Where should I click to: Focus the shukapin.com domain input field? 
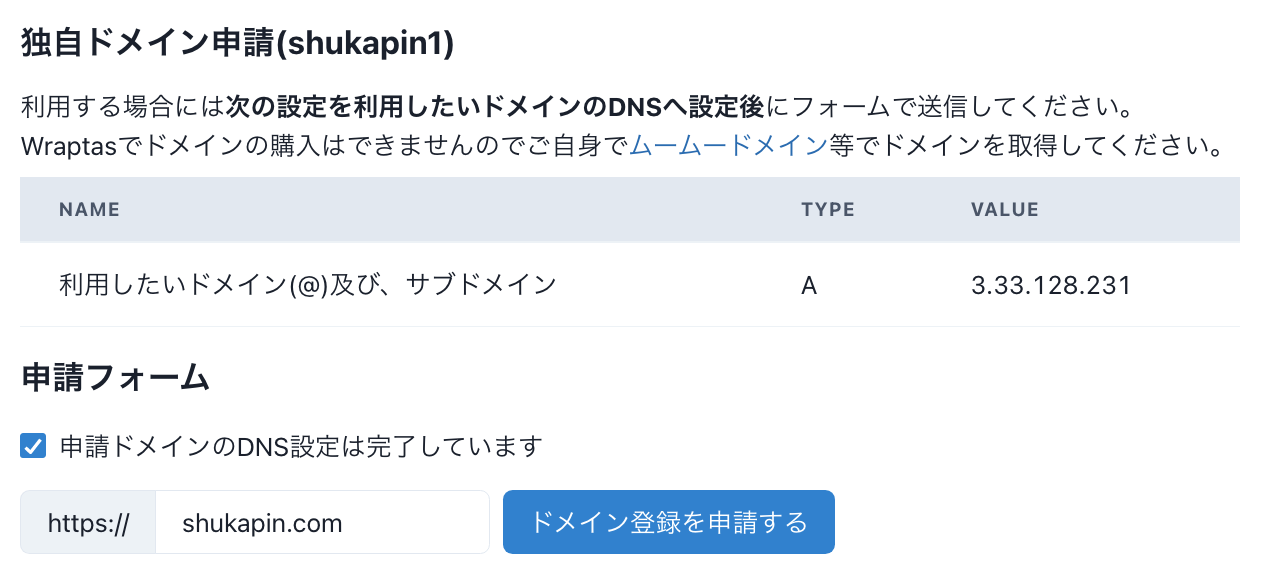coord(322,522)
